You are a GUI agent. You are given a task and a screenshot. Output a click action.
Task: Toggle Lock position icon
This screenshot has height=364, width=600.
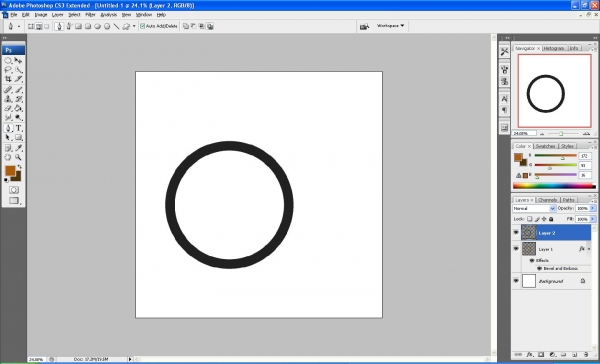click(x=544, y=219)
